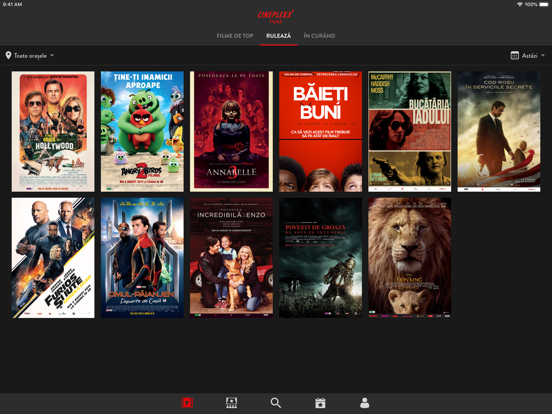
Task: Tap the calendar icon next to Astăzi
Action: click(514, 55)
